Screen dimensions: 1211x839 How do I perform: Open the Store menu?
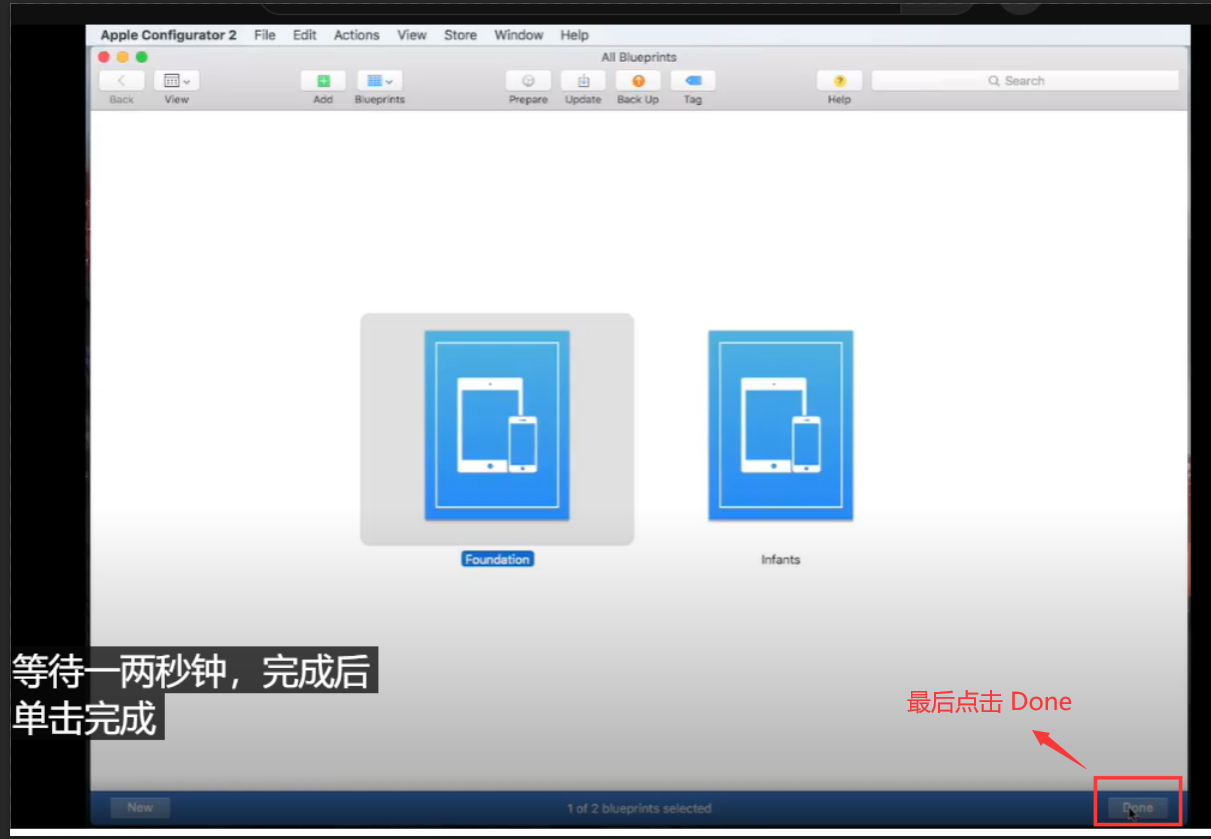tap(460, 35)
